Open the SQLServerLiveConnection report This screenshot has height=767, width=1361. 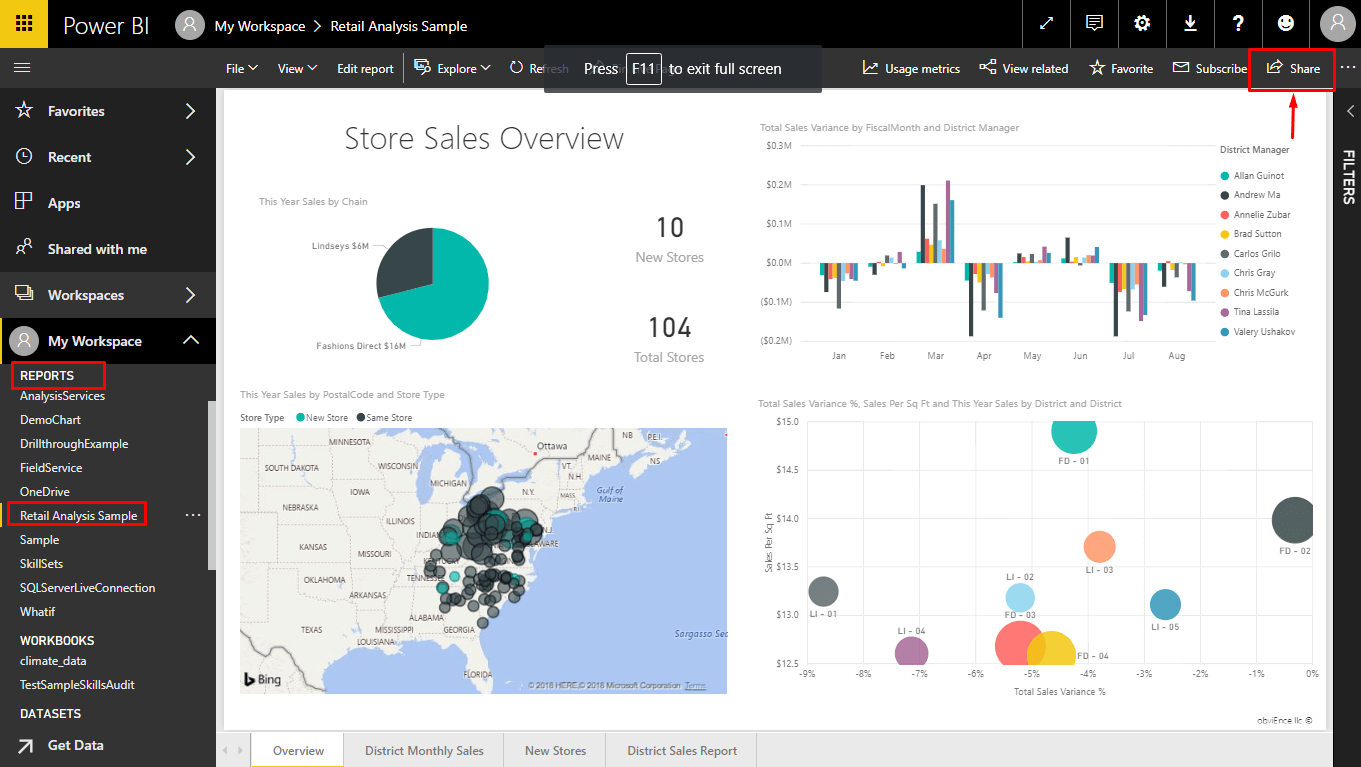click(87, 588)
